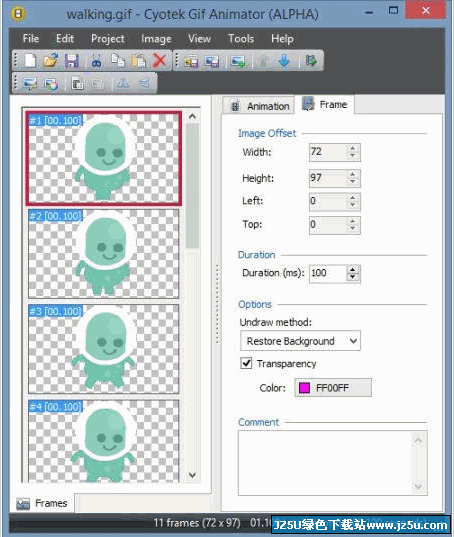
Task: Click frame list scroll up arrow
Action: [x=192, y=116]
